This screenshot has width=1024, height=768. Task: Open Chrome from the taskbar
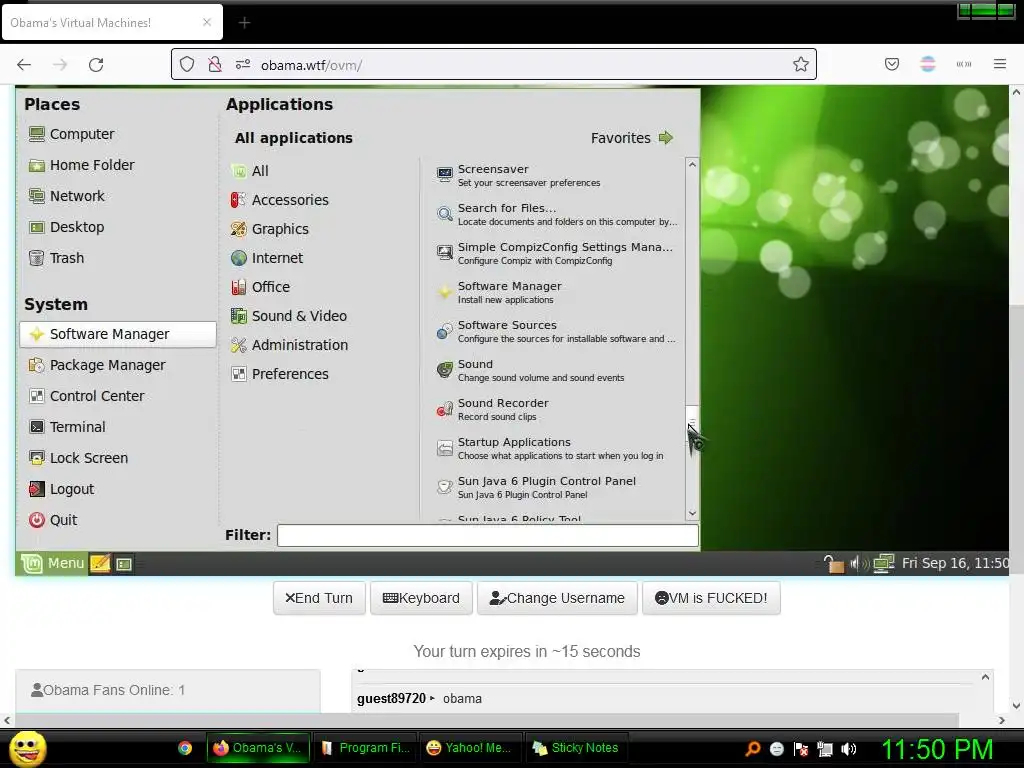(185, 748)
